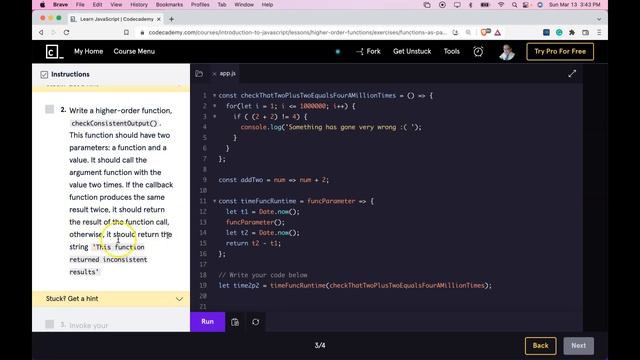The image size is (640, 360).
Task: Go to My Home
Action: pyautogui.click(x=89, y=51)
